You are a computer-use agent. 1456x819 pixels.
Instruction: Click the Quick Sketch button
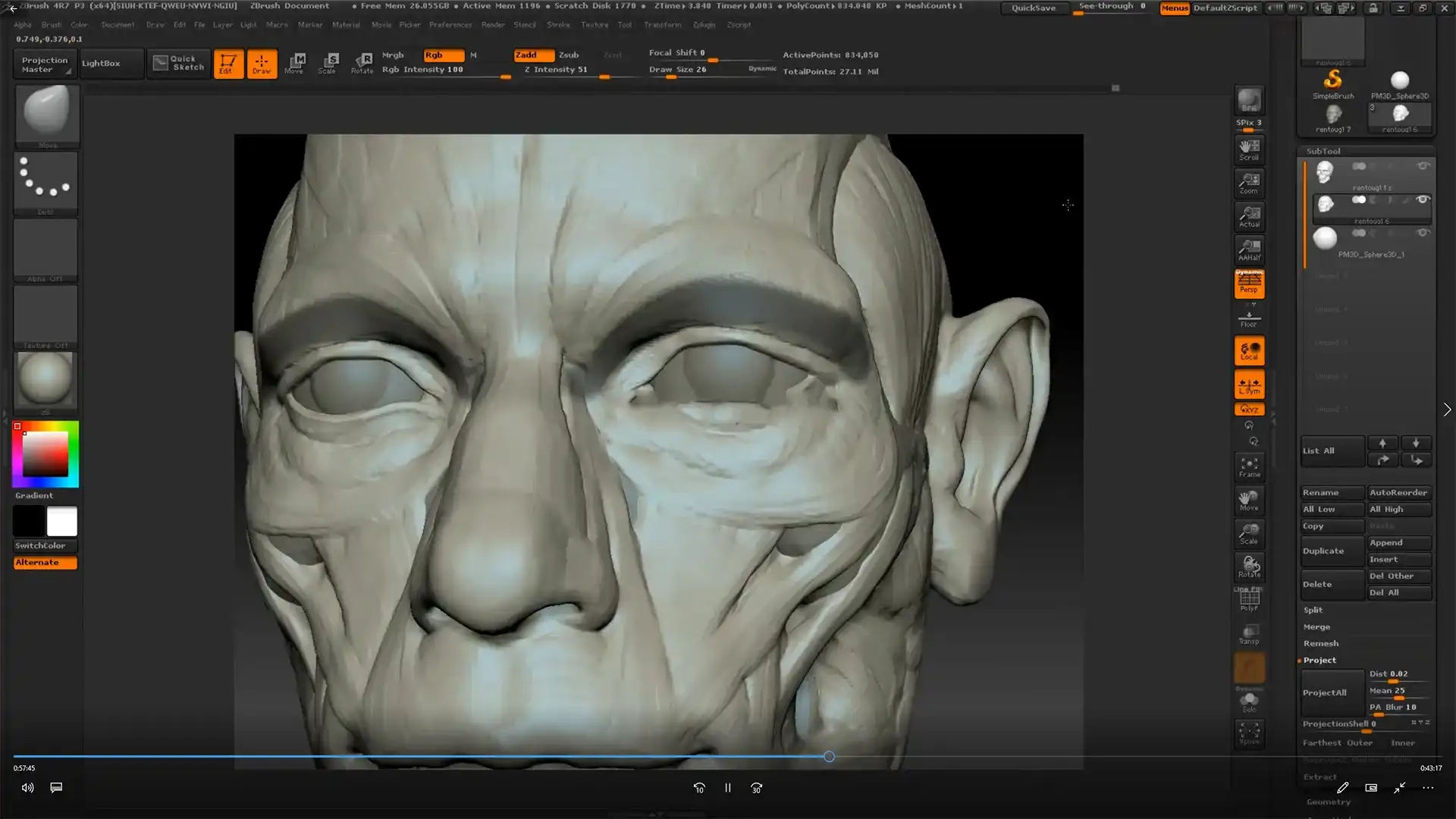pyautogui.click(x=179, y=63)
